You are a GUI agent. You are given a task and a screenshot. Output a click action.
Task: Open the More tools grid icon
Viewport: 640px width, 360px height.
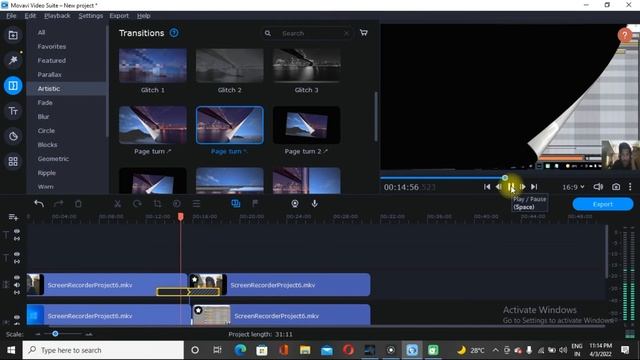(x=13, y=162)
